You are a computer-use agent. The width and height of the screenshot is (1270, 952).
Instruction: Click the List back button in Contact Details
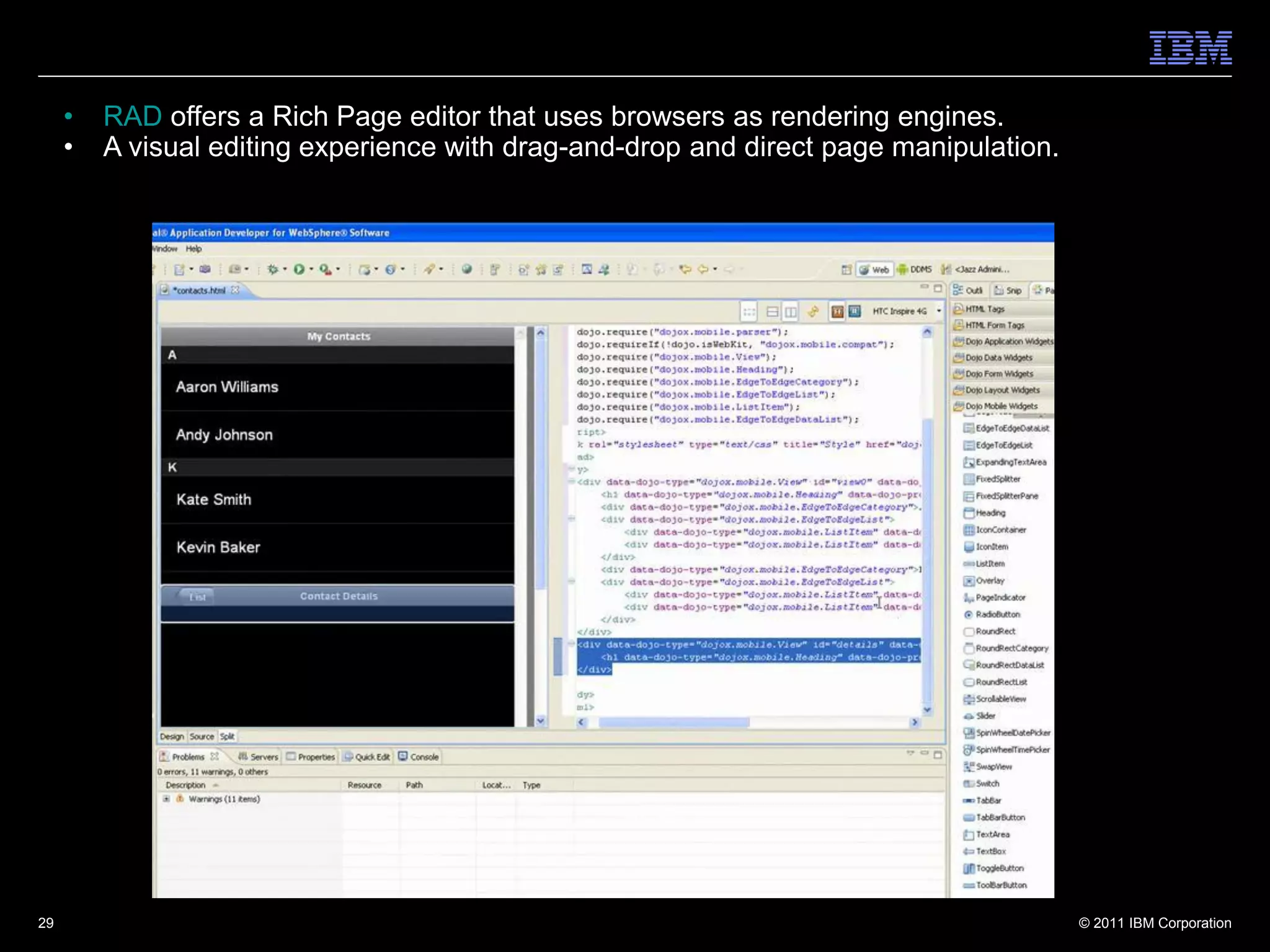(197, 597)
